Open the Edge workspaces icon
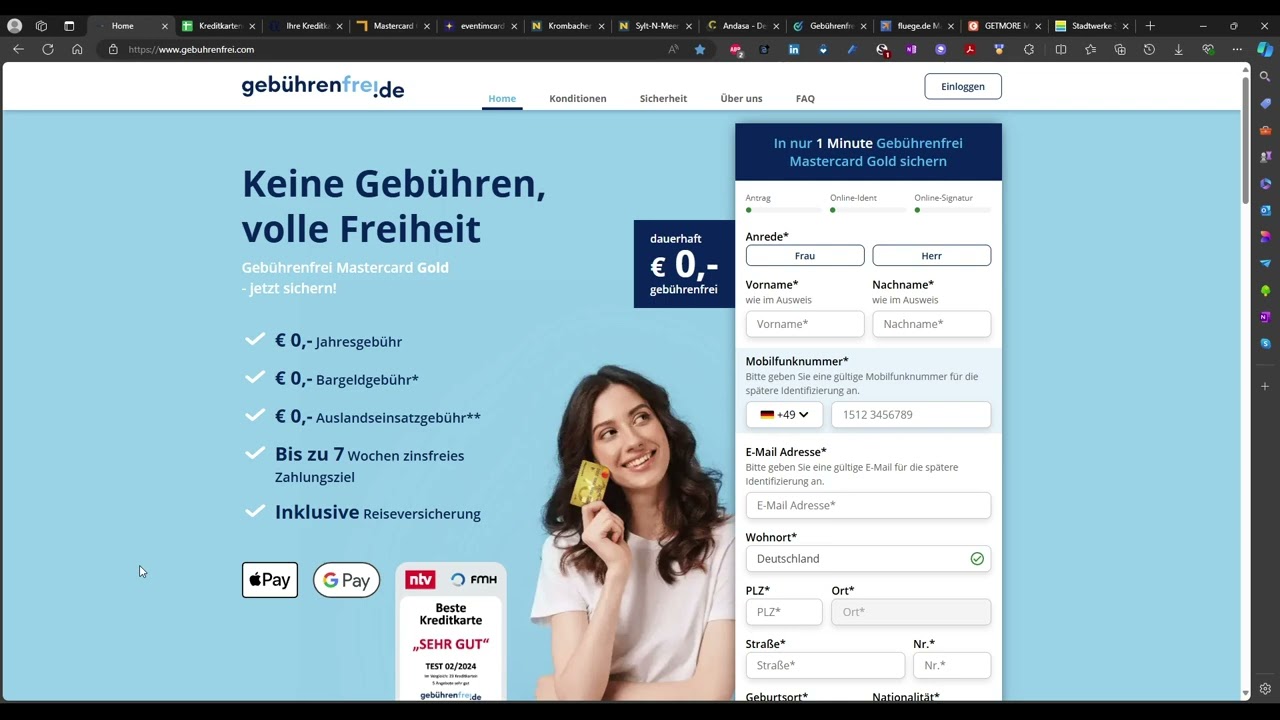The image size is (1280, 720). coord(41,26)
